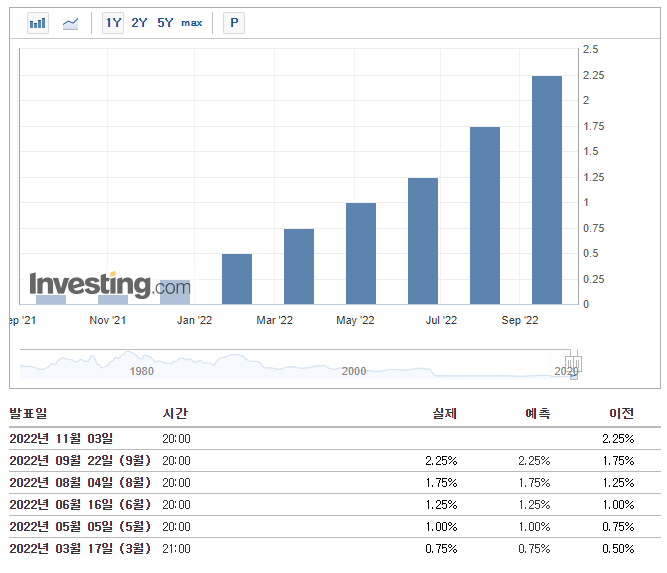Switch to bar chart view icon

38,23
